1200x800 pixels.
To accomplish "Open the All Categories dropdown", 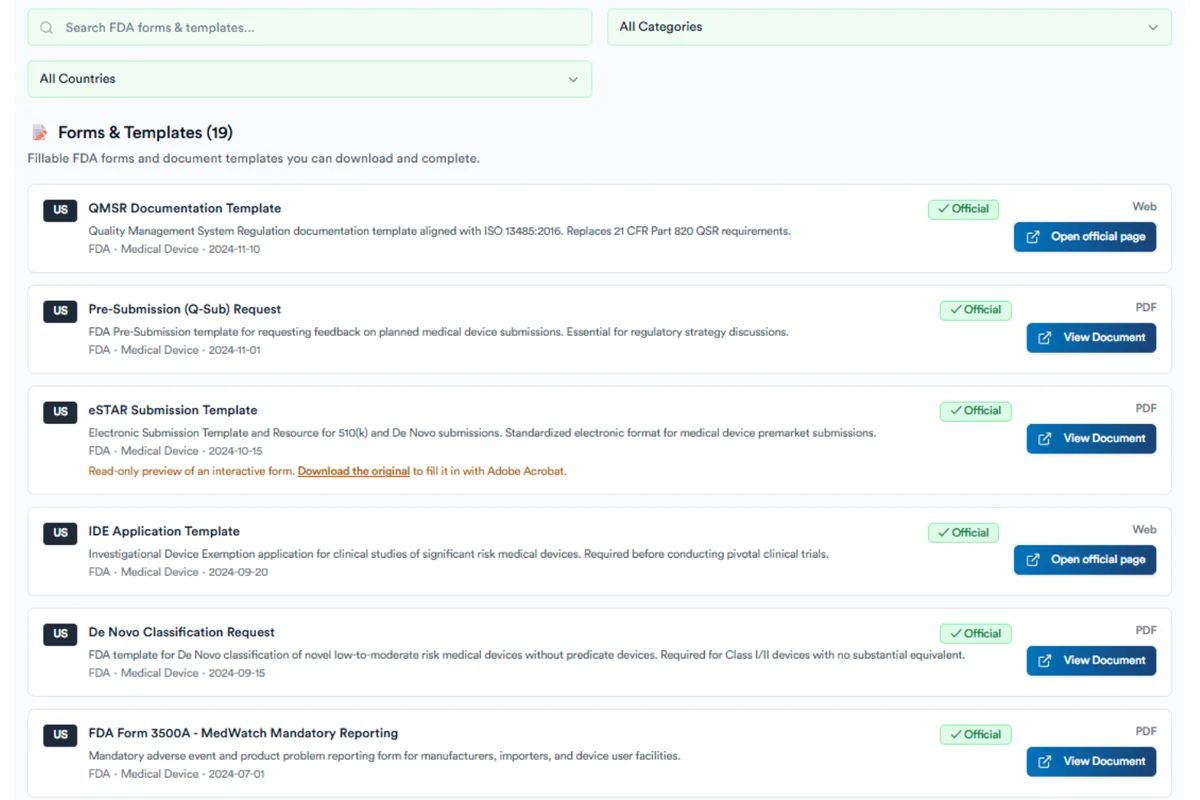I will 889,27.
